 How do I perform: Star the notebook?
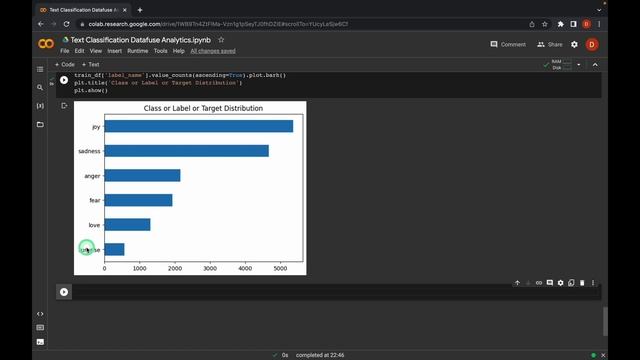pyautogui.click(x=221, y=40)
